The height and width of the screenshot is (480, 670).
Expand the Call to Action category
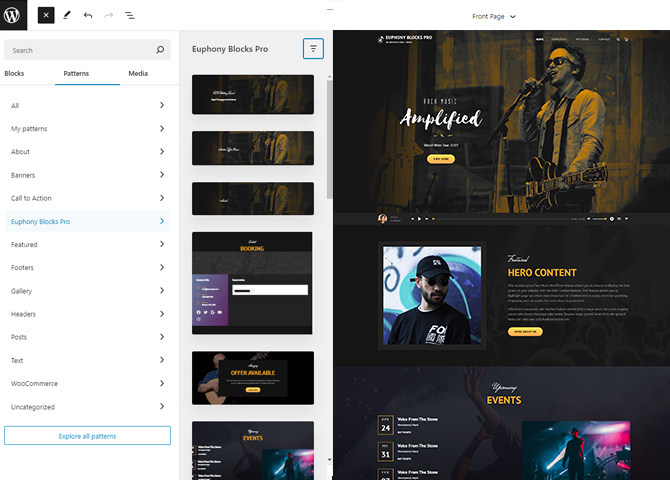[86, 198]
